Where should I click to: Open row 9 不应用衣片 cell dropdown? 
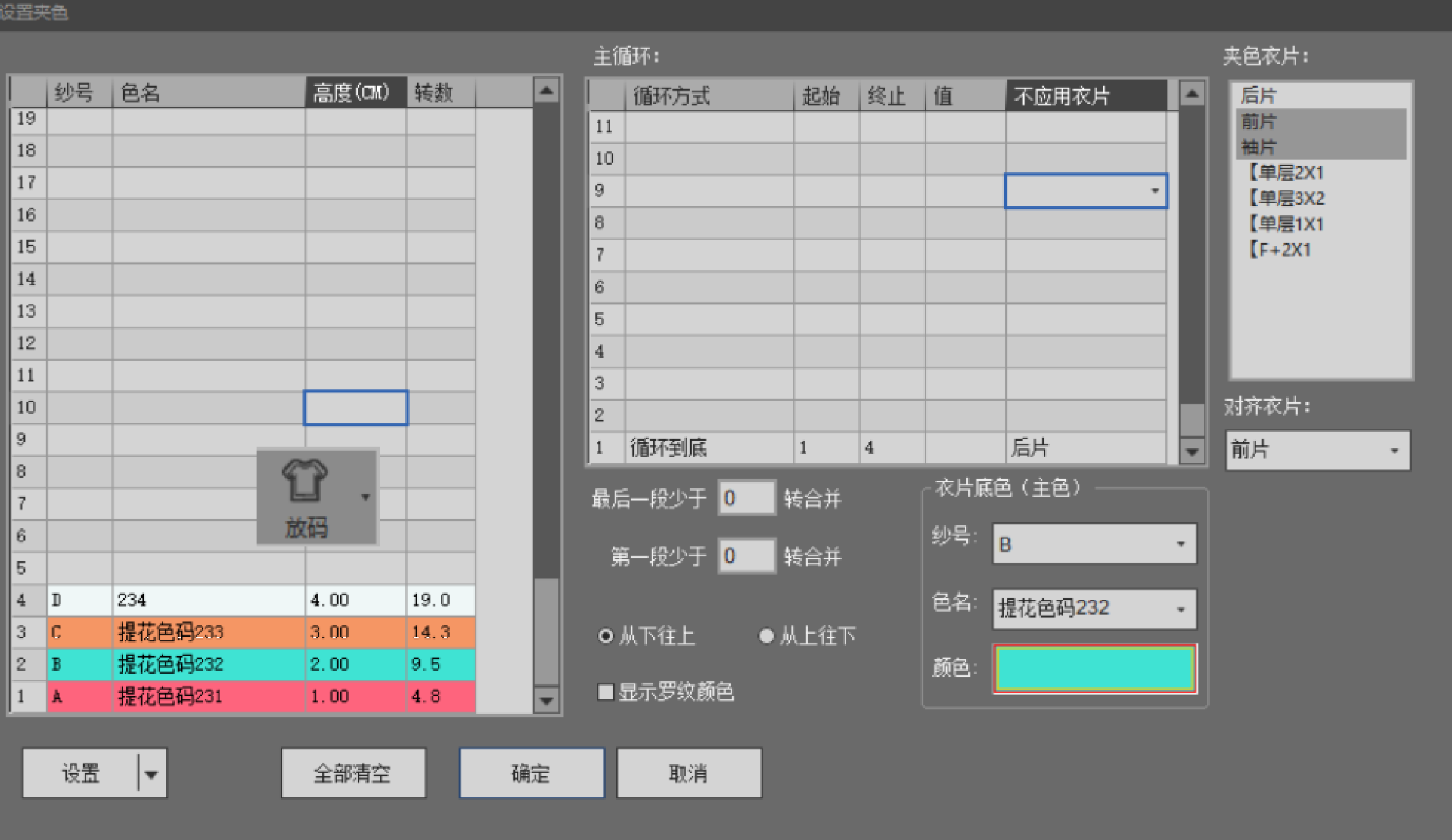[x=1155, y=191]
